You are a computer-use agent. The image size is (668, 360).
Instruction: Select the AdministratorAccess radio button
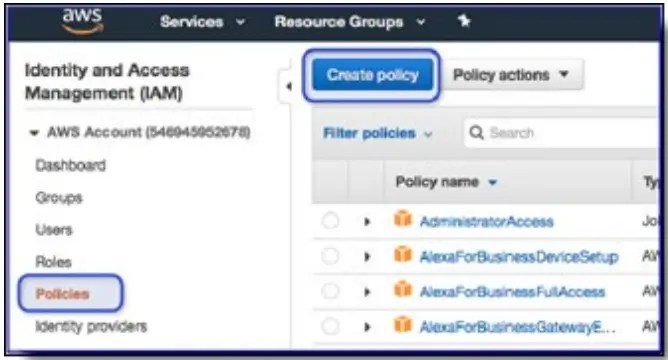pos(330,221)
